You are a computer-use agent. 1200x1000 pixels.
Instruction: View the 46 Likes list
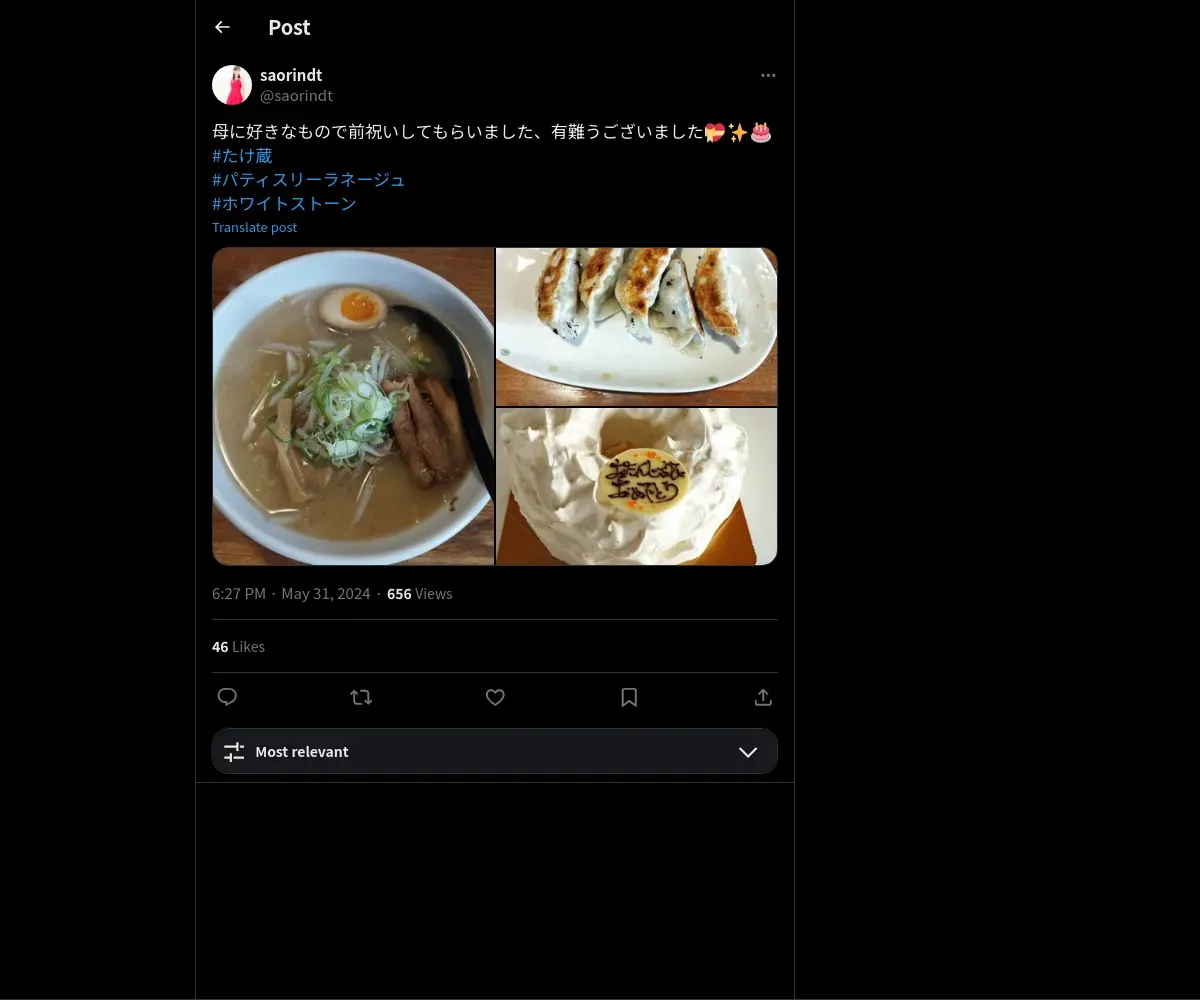238,647
